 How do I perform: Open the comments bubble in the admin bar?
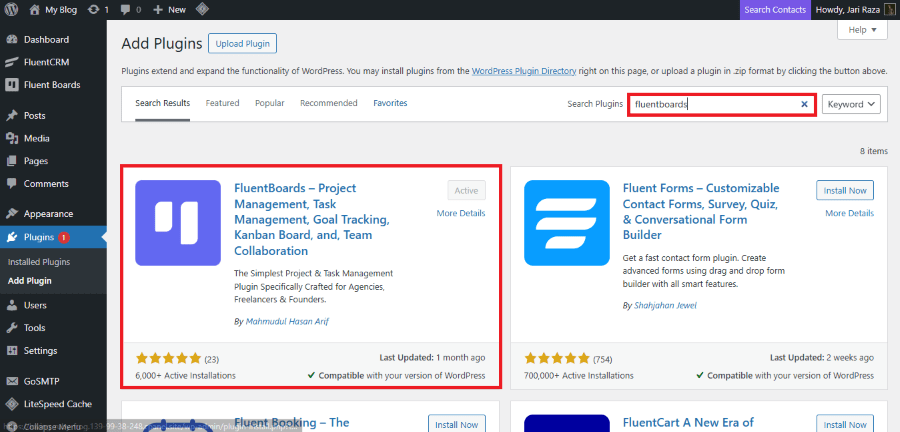131,10
